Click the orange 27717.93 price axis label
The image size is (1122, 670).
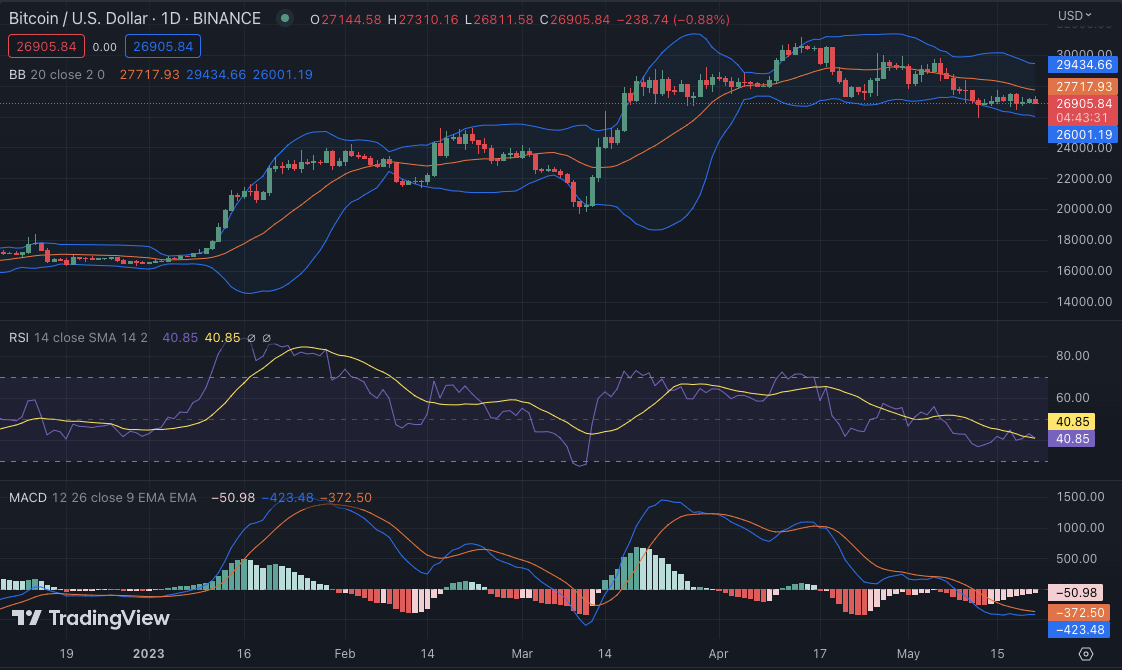(x=1084, y=88)
